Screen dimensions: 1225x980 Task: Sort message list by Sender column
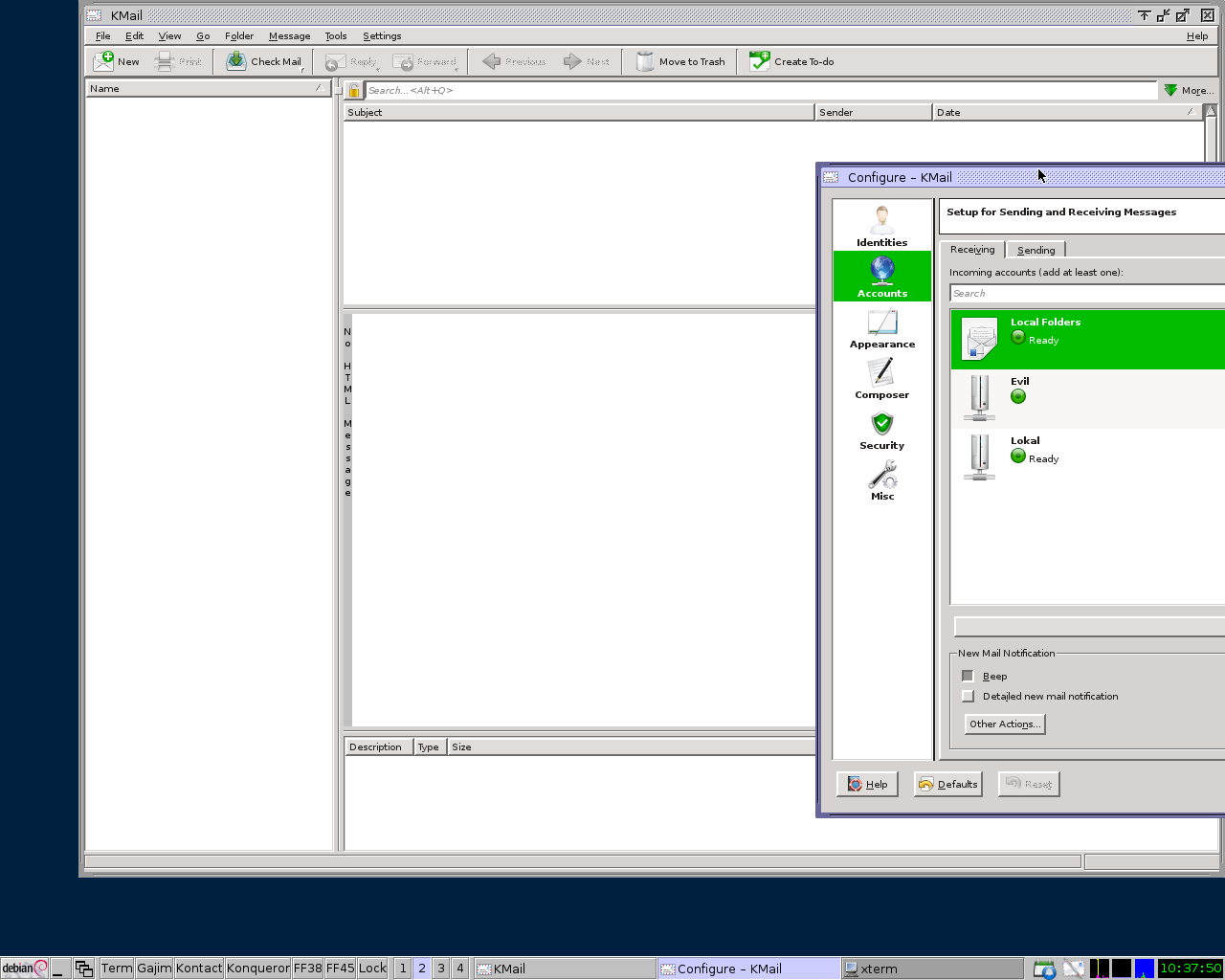coord(873,112)
